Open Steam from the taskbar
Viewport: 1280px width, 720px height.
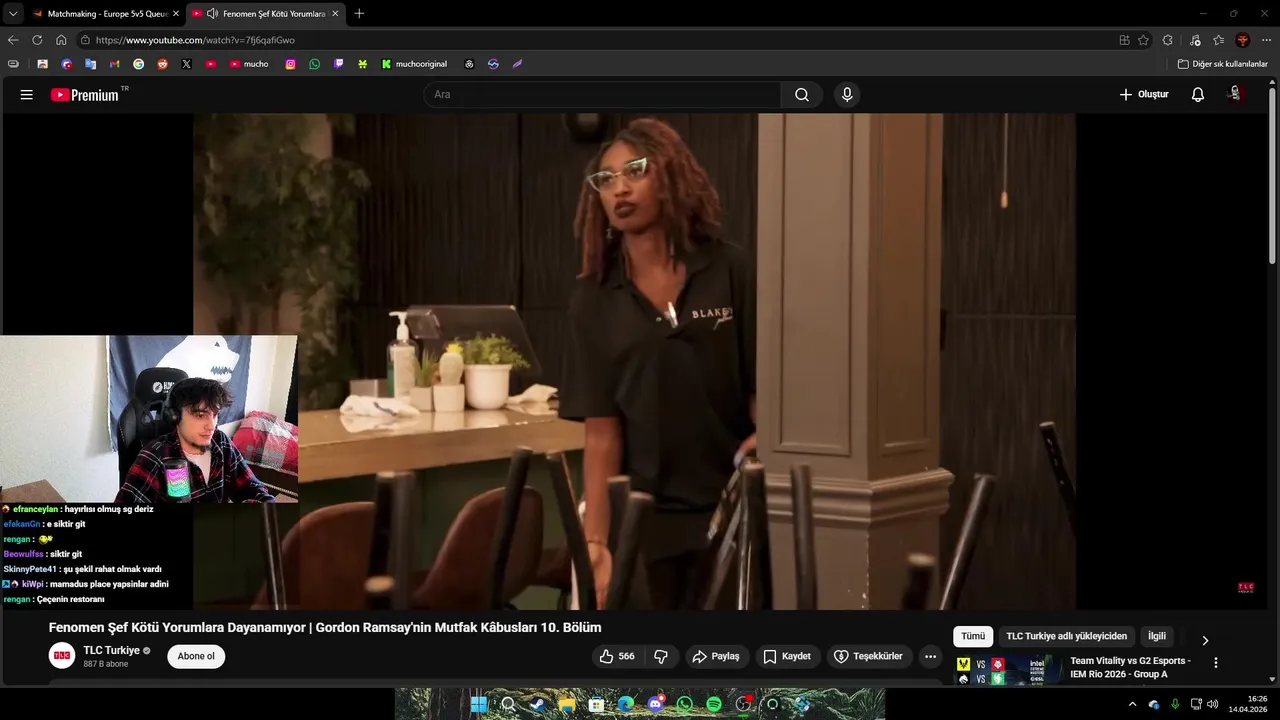click(x=537, y=704)
